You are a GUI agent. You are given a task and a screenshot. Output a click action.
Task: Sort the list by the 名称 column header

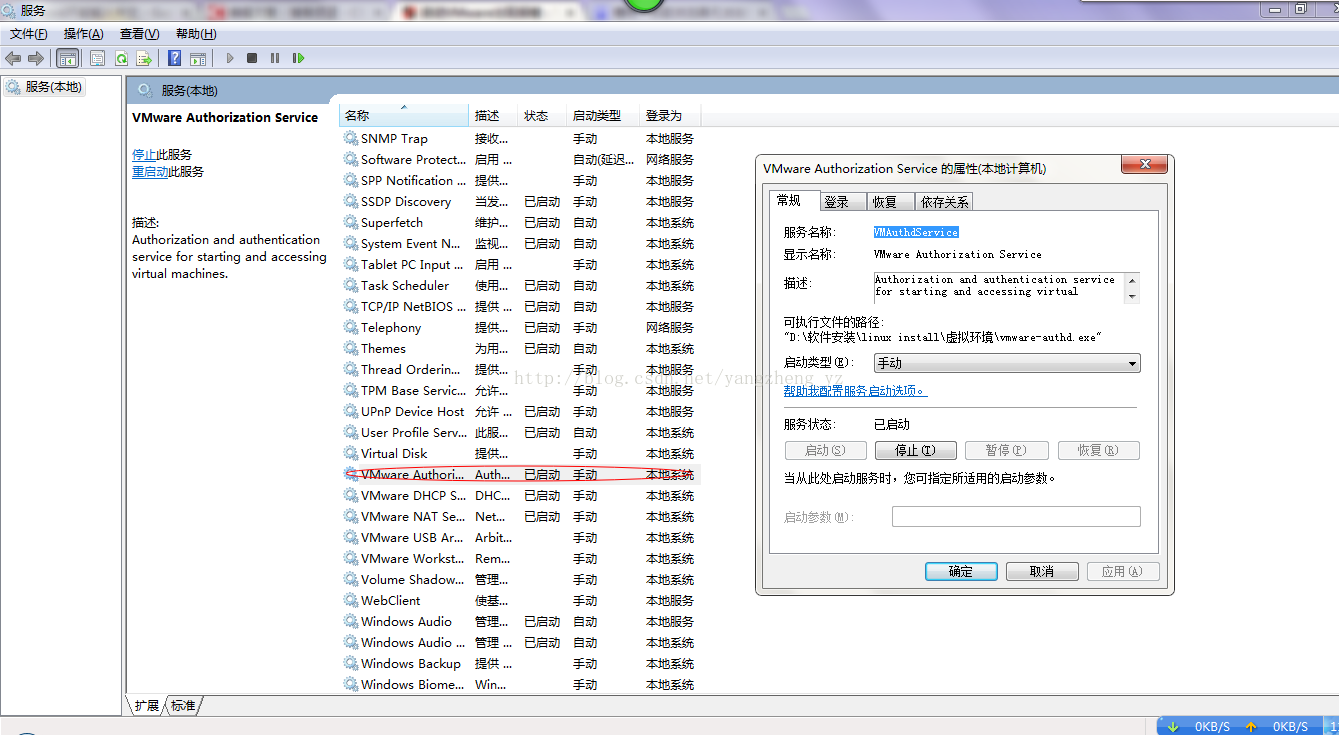[404, 115]
